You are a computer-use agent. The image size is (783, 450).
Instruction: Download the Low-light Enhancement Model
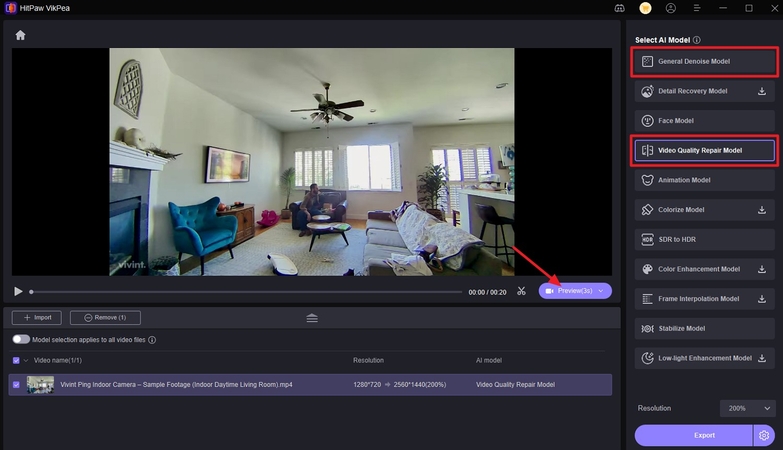pyautogui.click(x=762, y=358)
